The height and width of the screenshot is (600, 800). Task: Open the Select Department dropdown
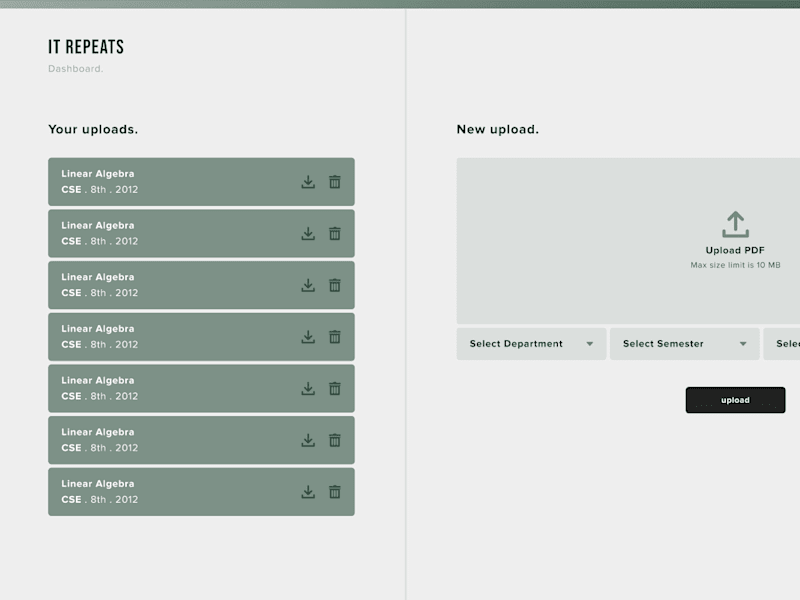coord(531,344)
